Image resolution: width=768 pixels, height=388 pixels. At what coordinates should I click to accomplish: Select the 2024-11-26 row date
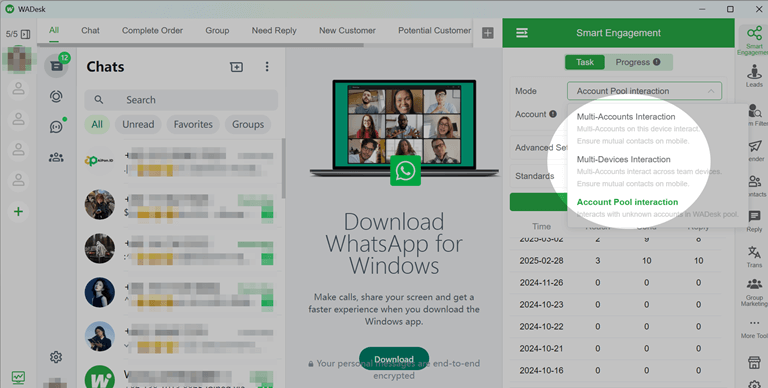click(x=541, y=283)
